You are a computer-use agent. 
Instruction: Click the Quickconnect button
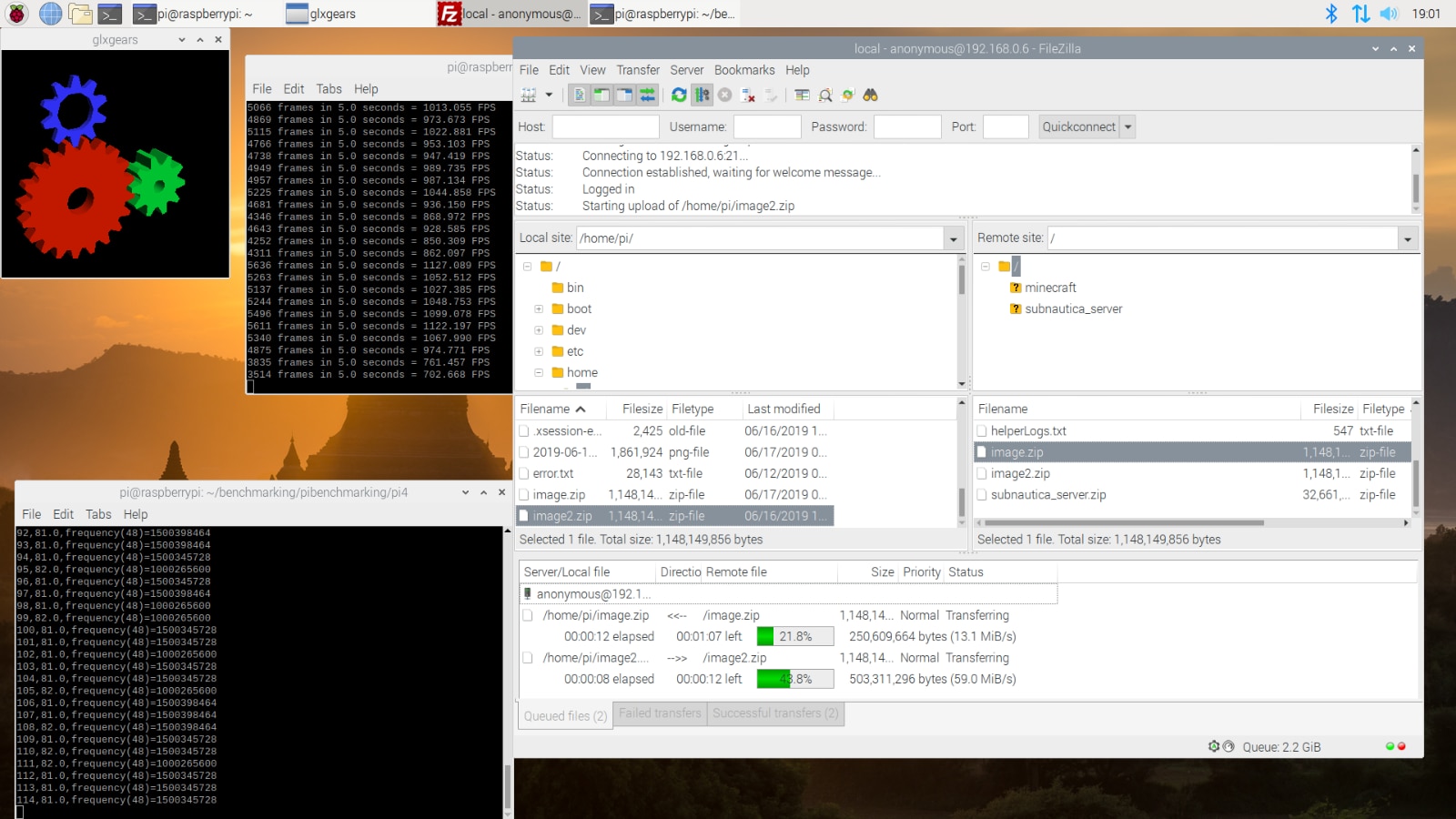click(1078, 126)
